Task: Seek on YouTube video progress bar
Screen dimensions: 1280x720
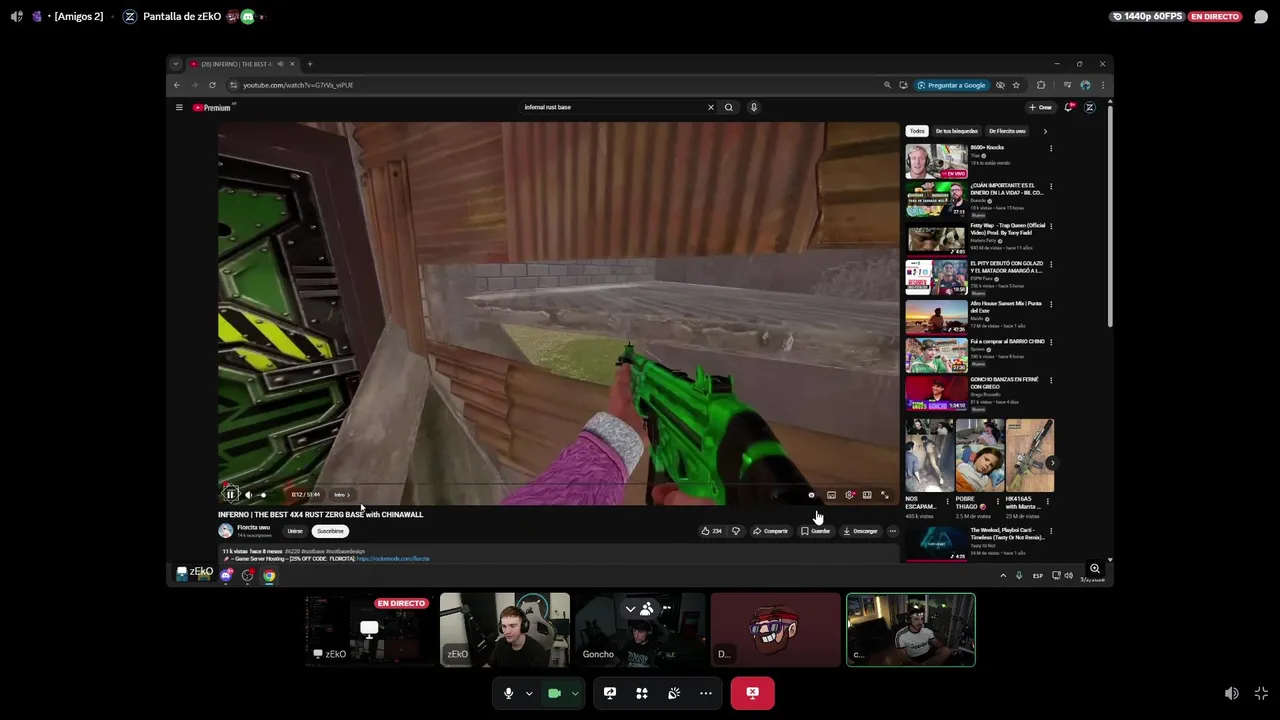Action: 558,483
